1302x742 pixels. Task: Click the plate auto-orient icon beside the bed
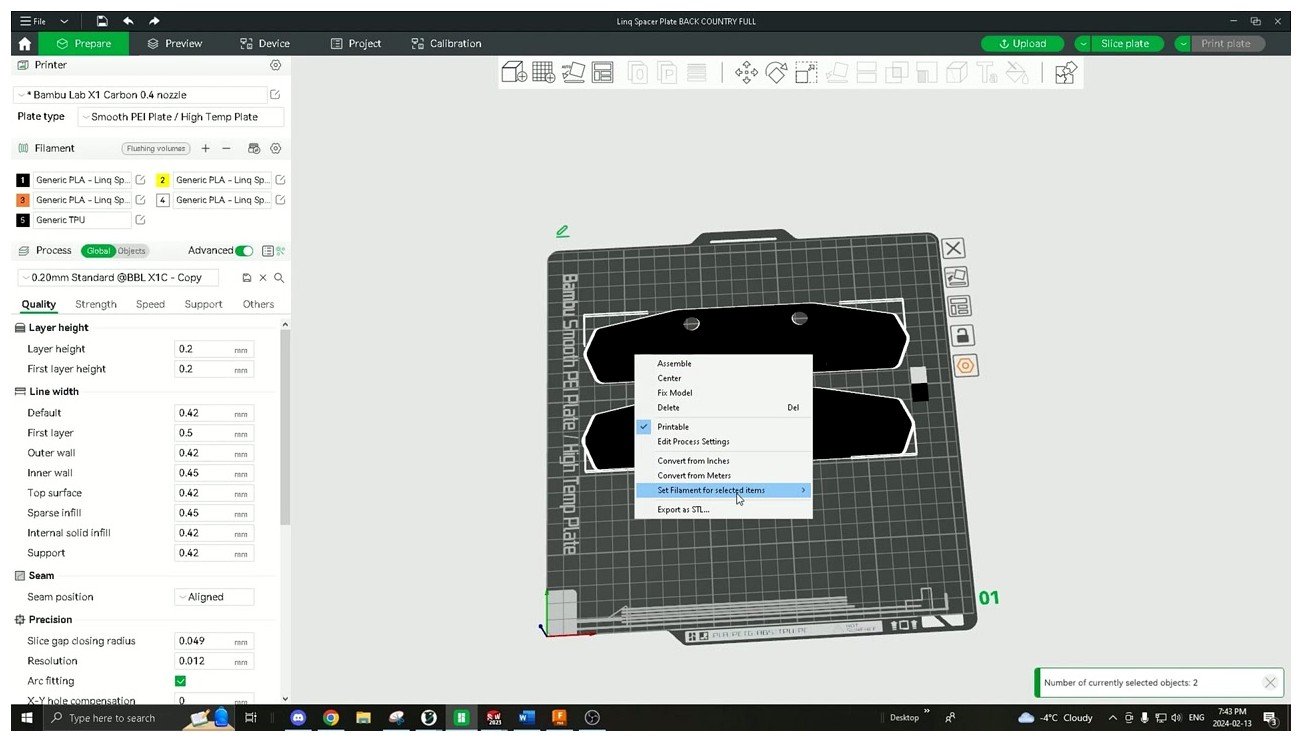[956, 277]
